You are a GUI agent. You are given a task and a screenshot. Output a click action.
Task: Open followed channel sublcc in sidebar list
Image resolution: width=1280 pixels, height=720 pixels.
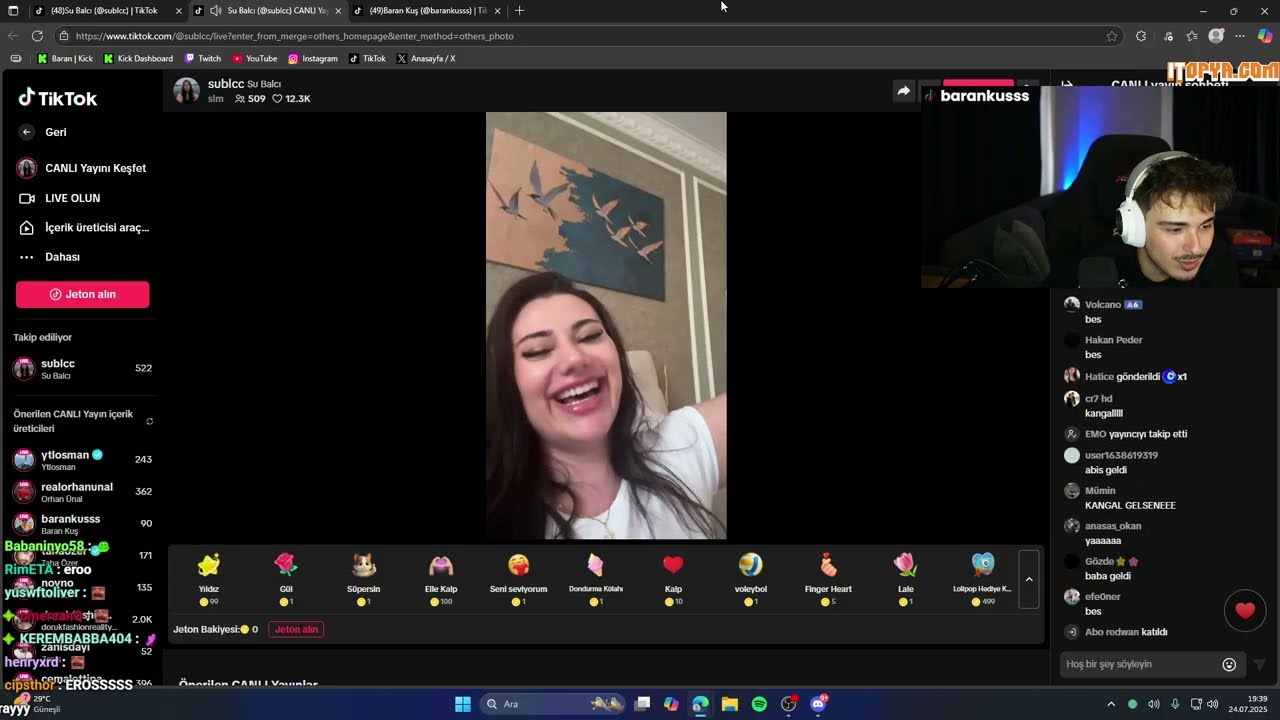[82, 369]
